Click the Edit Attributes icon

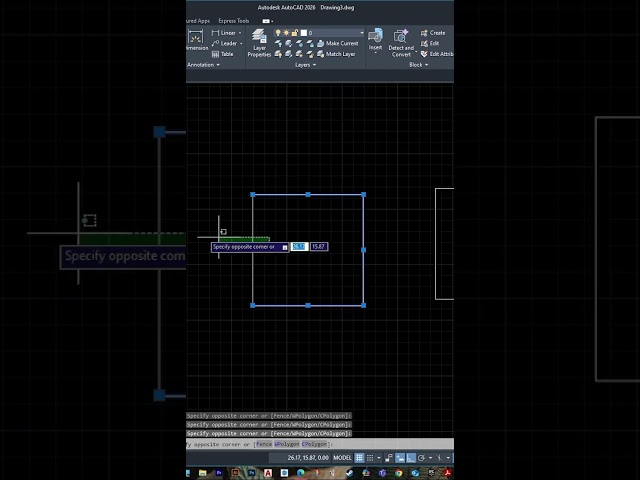(x=424, y=54)
